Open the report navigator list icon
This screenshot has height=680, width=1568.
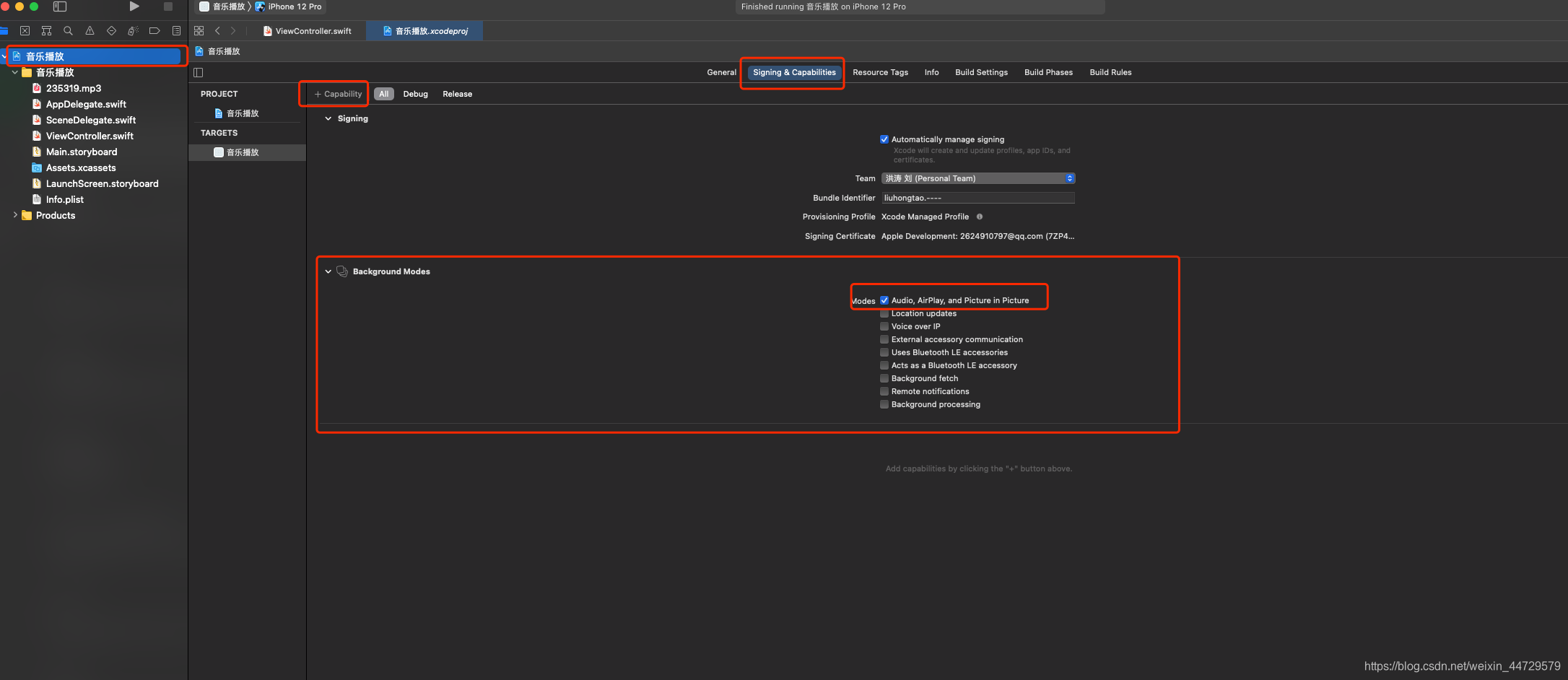tap(176, 31)
